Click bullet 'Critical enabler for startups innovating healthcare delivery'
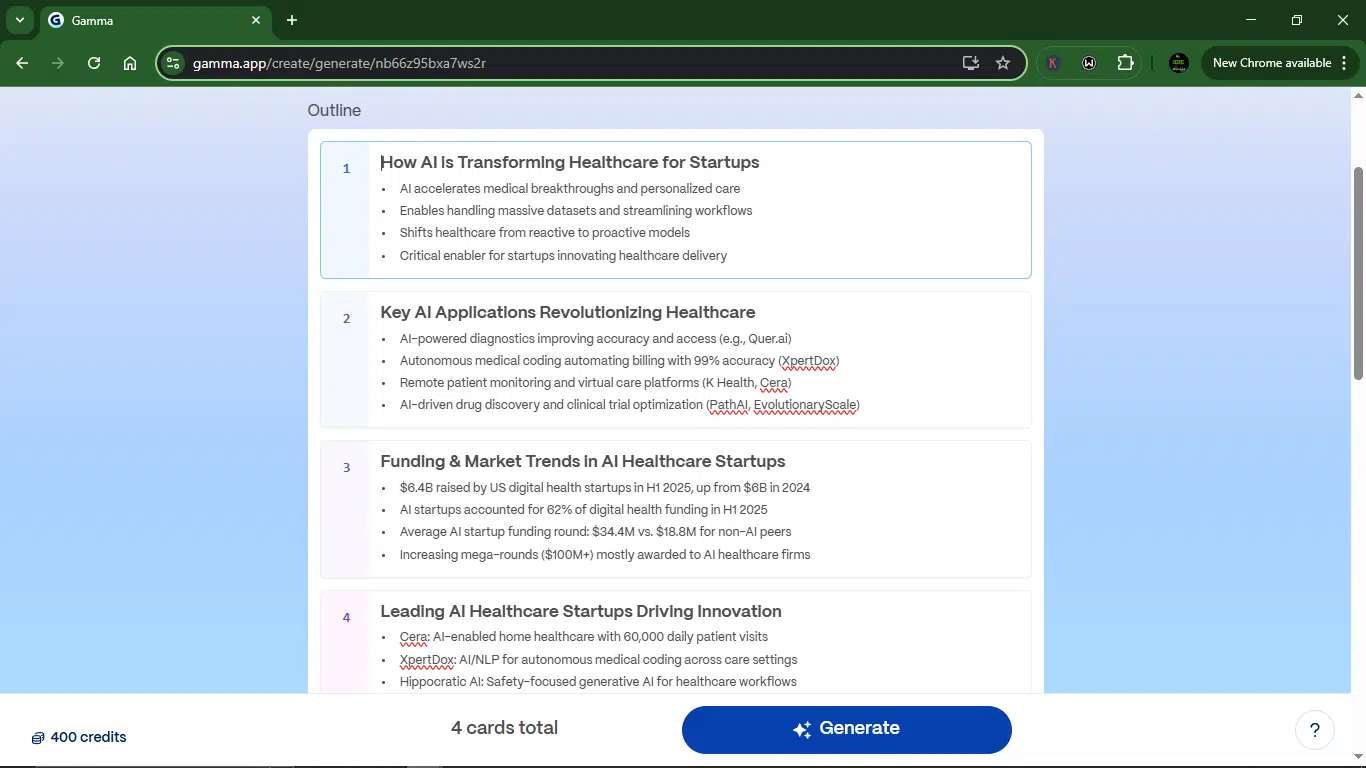 coord(563,256)
